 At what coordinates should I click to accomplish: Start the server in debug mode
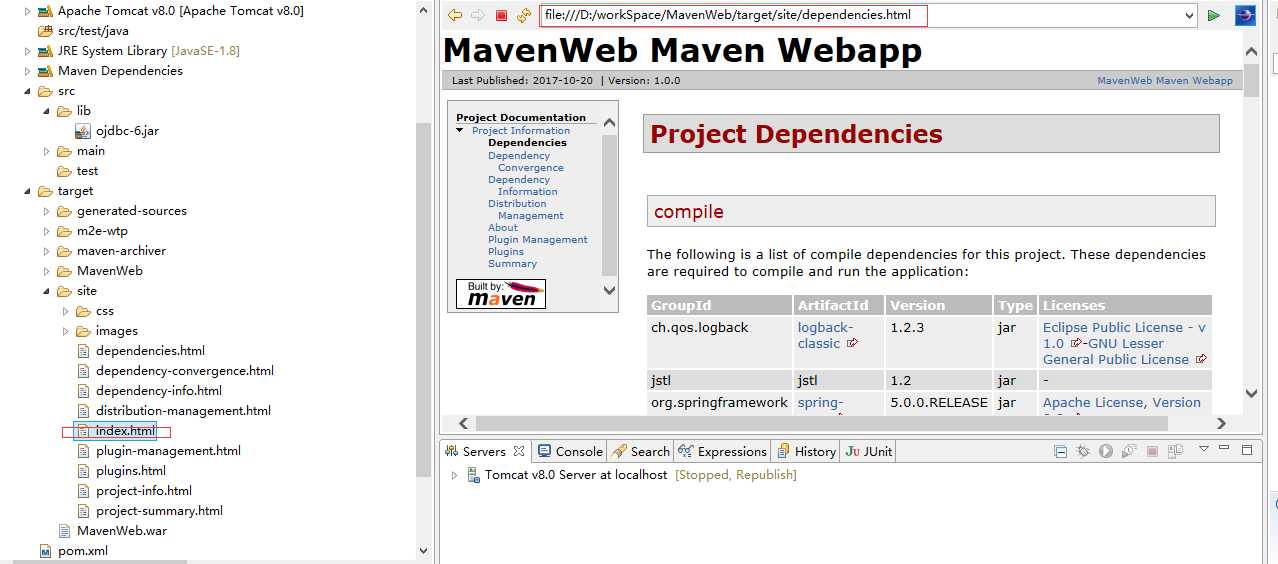1083,452
